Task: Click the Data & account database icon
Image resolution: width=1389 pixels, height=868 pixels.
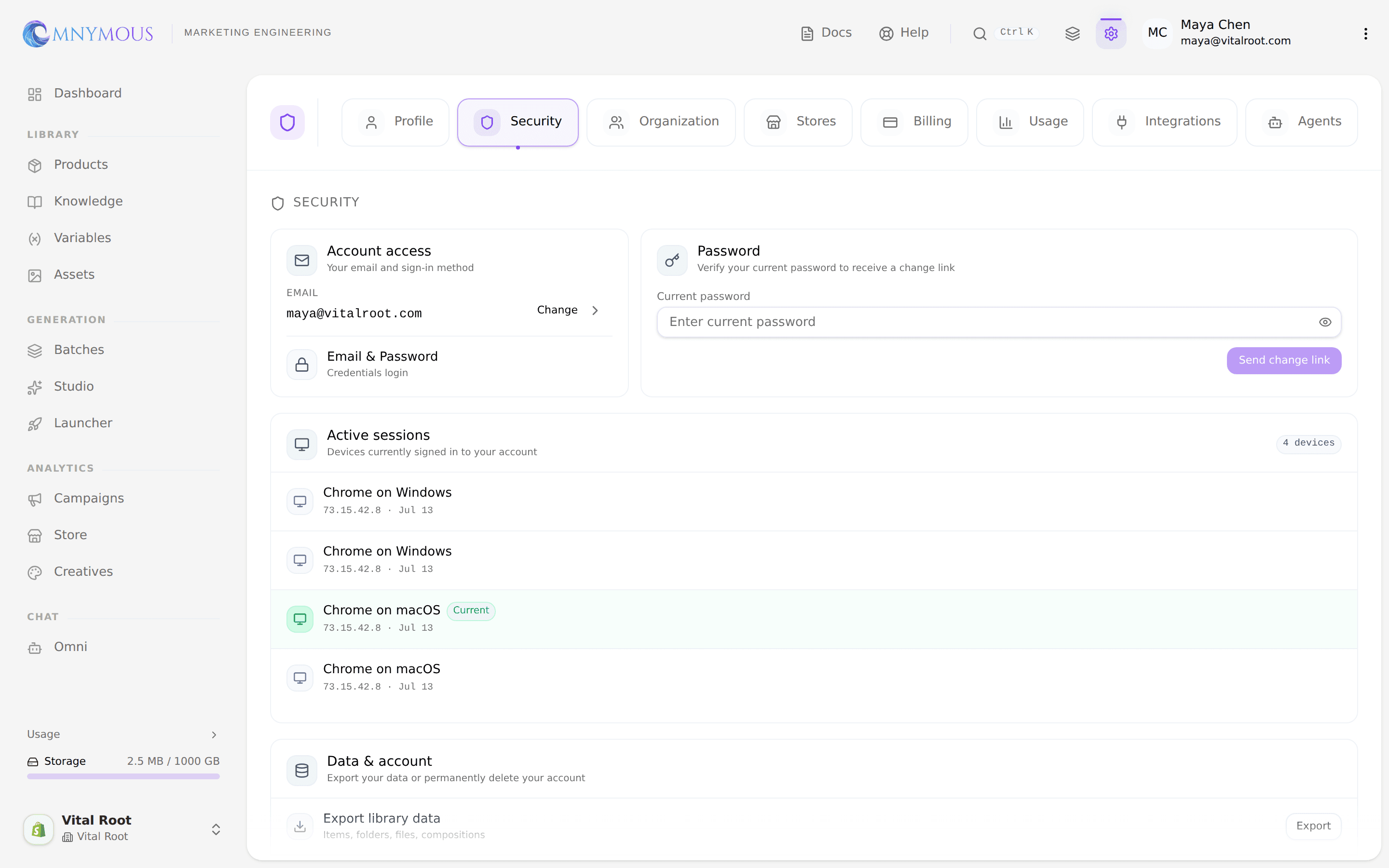Action: (302, 771)
